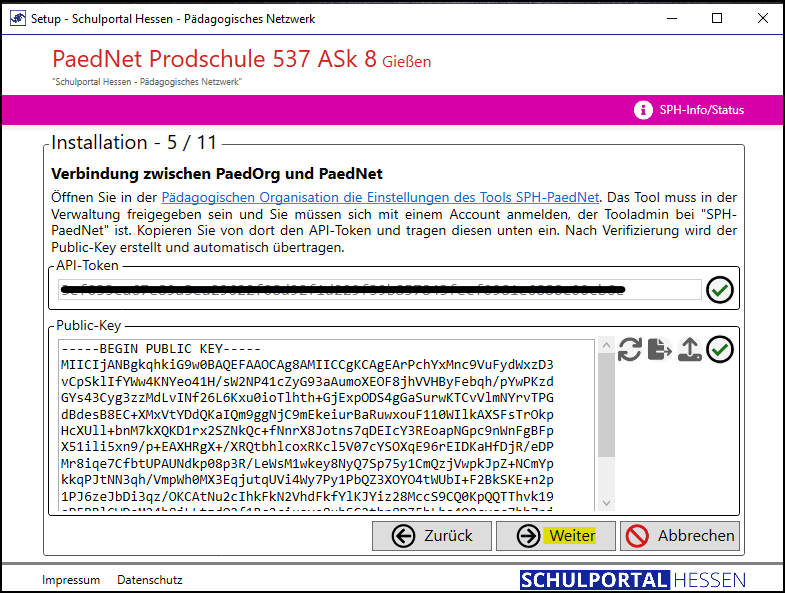Click the key line starting with HcXUll+bnM7kXQKD1rx2

point(307,431)
